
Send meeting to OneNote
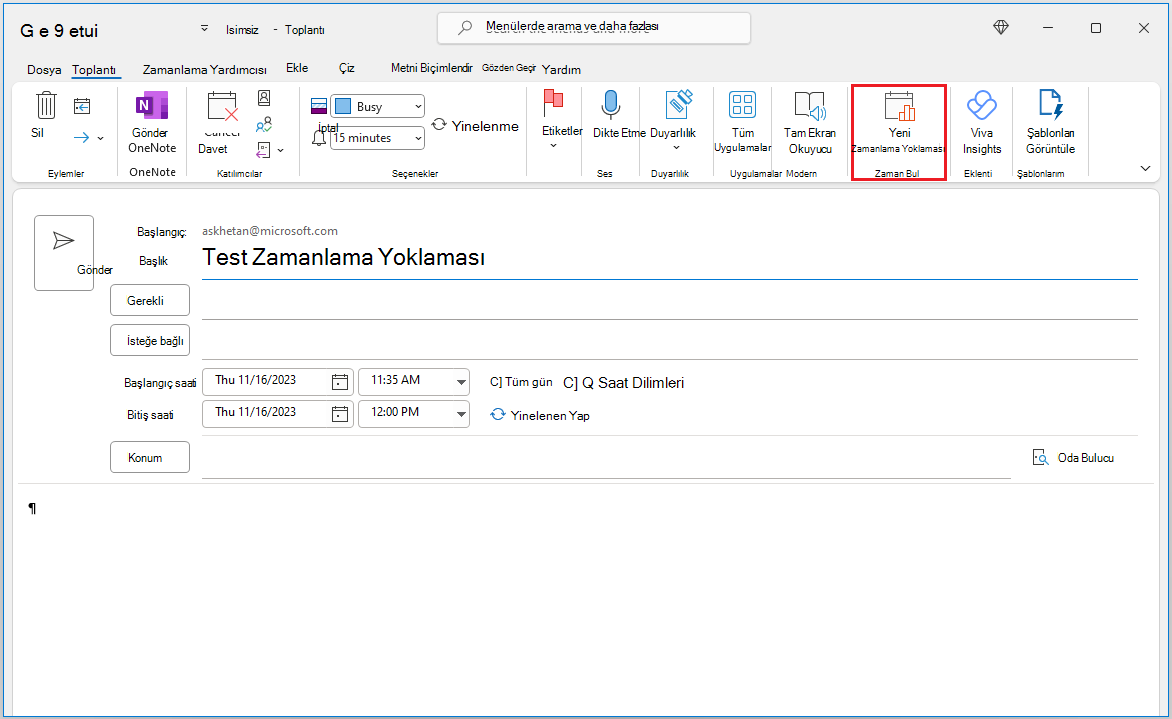coord(152,123)
